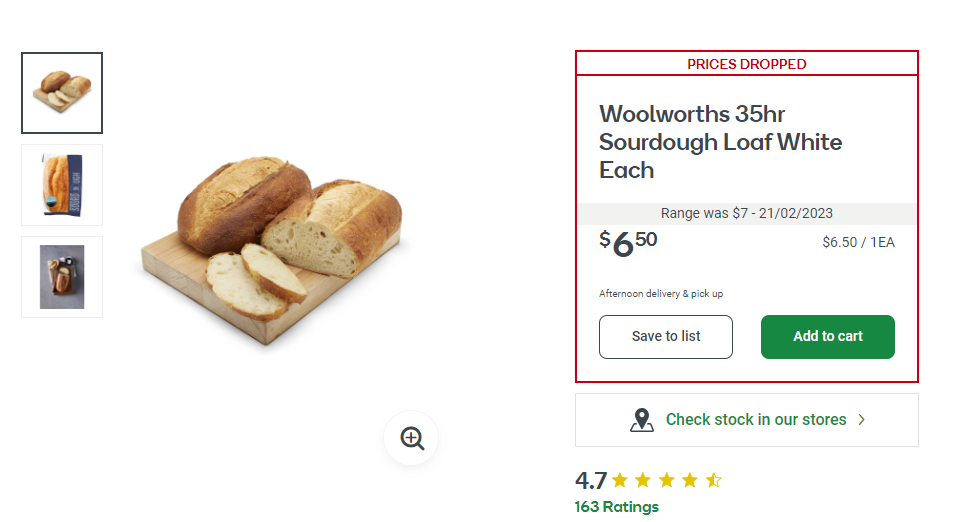Select the sliced sourdough on board thumbnail

point(62,93)
